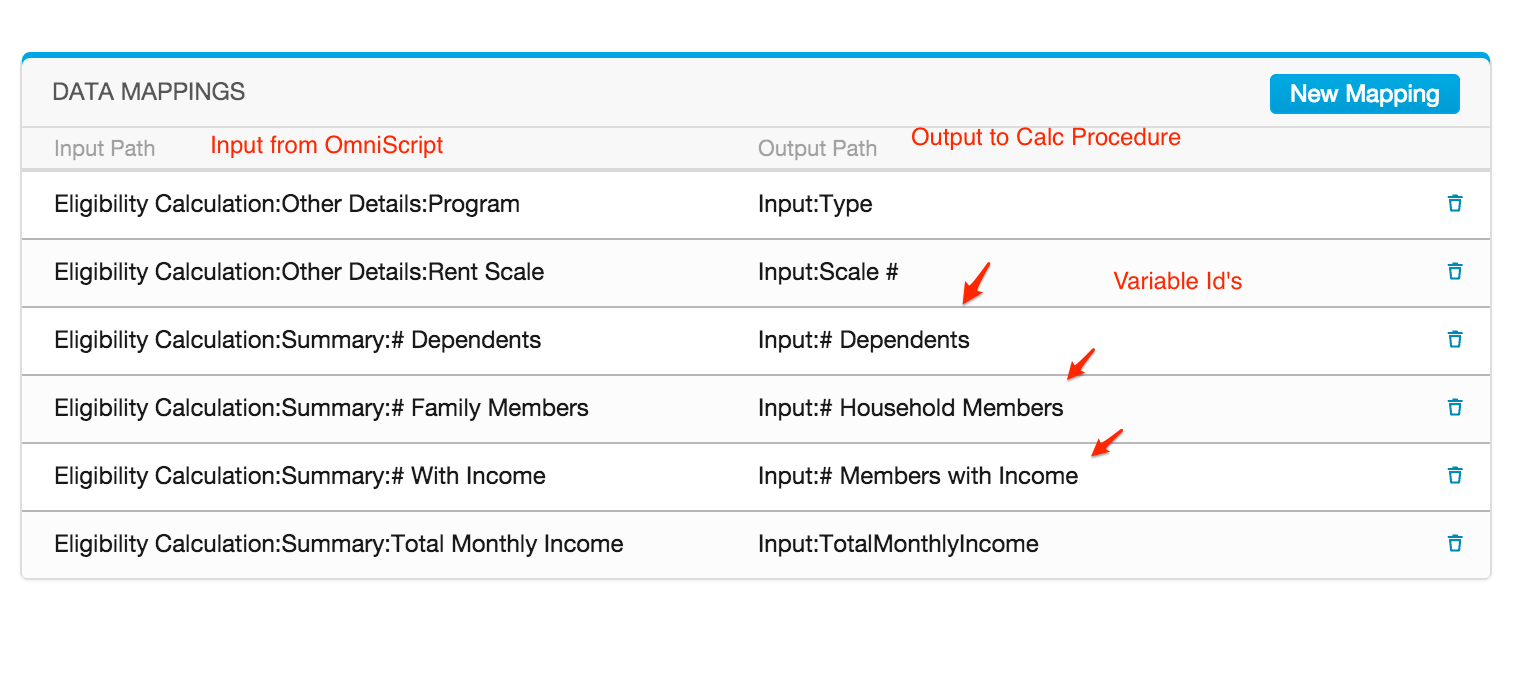Click the New Mapping button
Image resolution: width=1526 pixels, height=682 pixels.
(1364, 94)
